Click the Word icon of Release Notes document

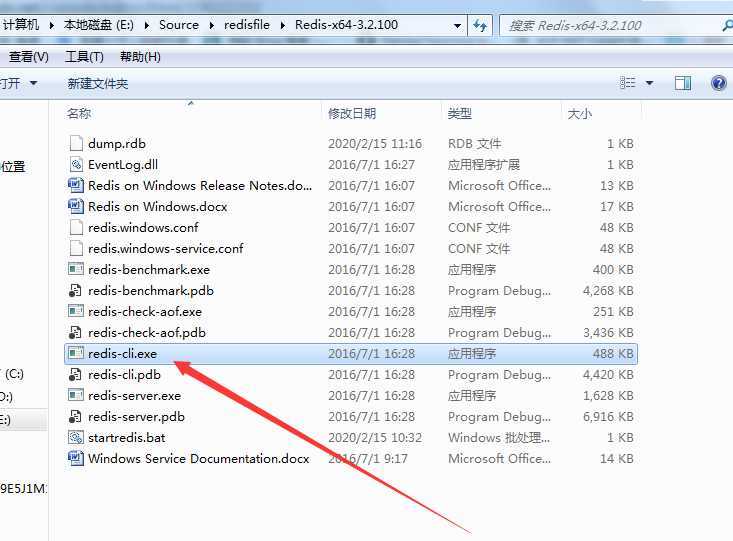click(76, 185)
